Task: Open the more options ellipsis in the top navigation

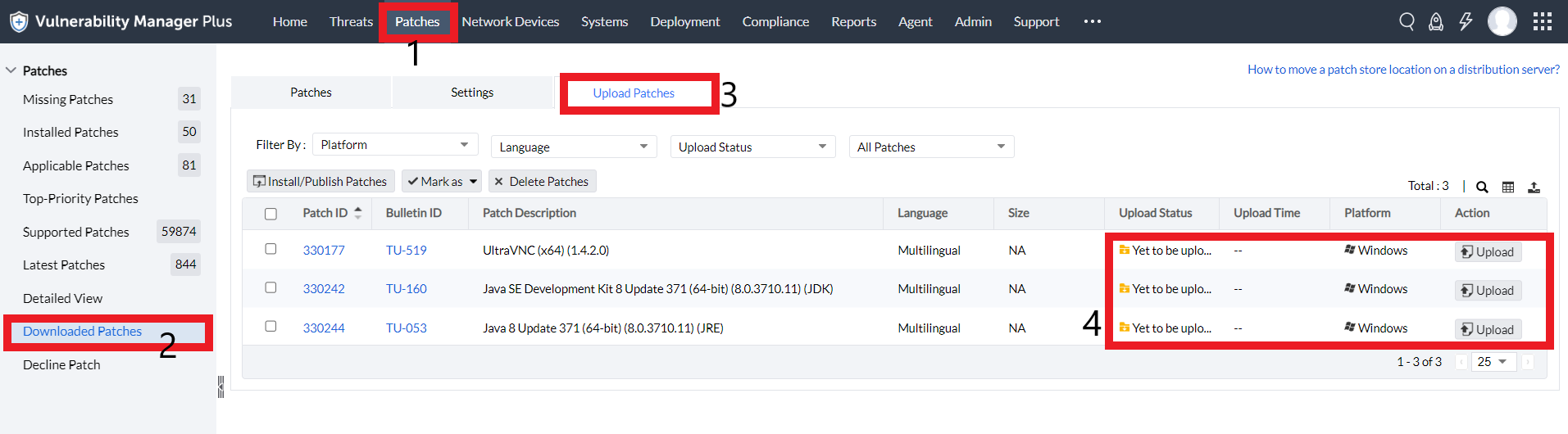Action: click(1093, 21)
